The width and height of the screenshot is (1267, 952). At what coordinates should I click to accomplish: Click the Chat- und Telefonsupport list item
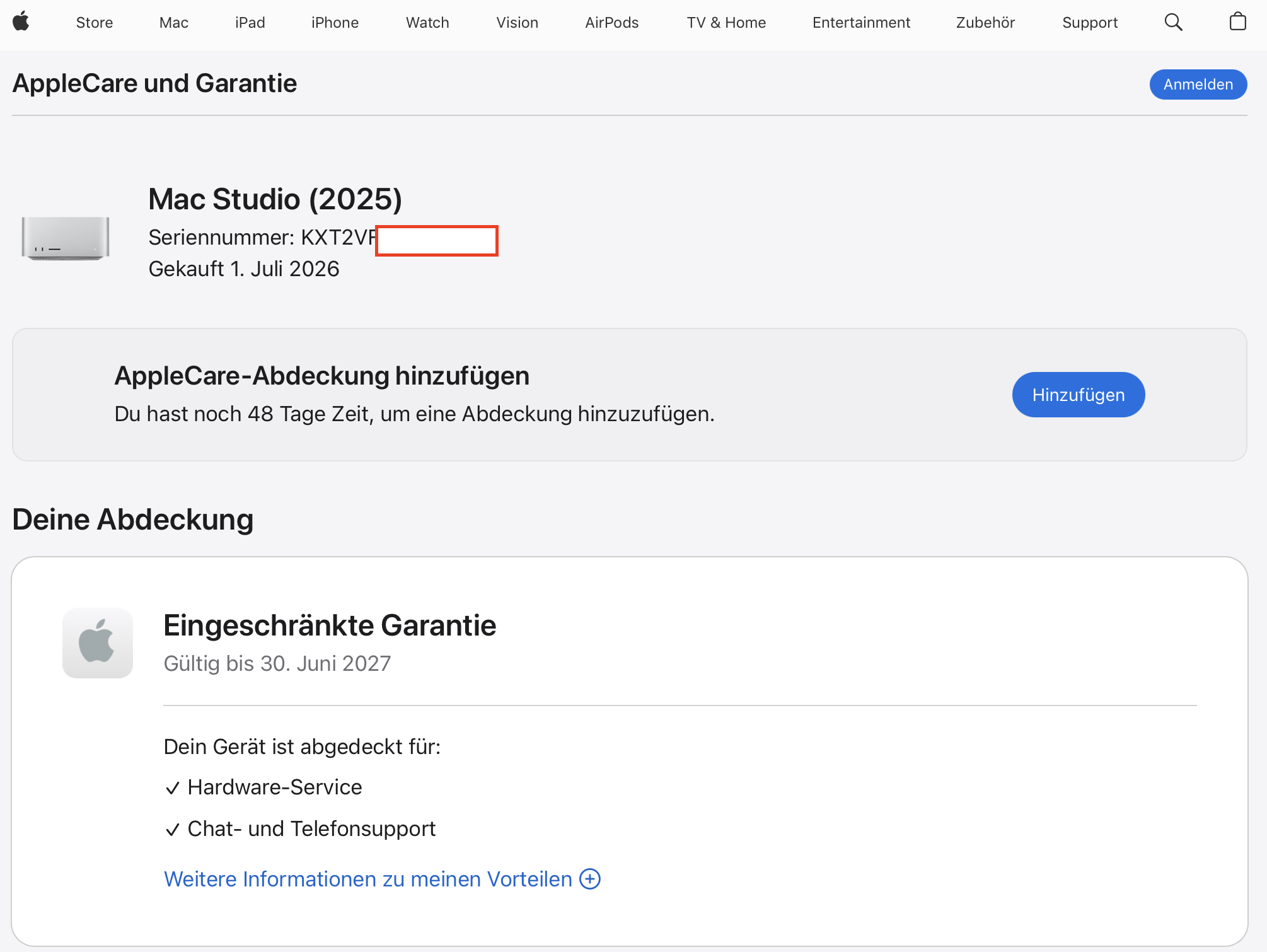pos(299,829)
